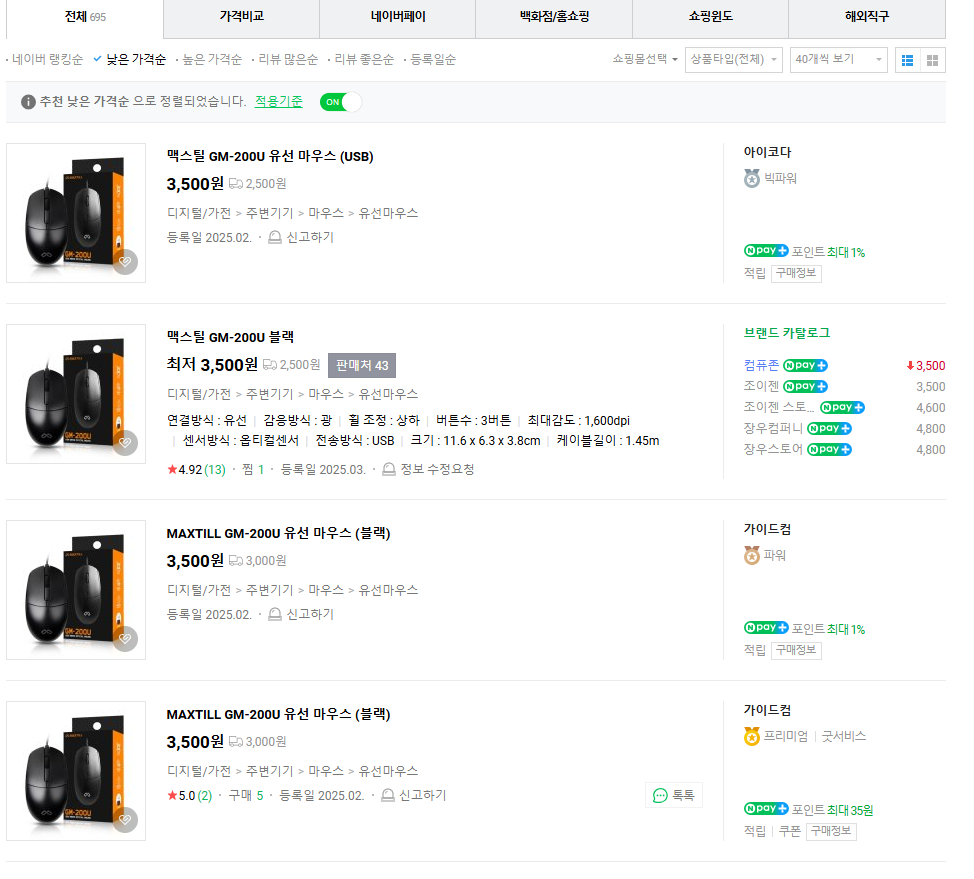
Task: Switch to list view layout icon
Action: point(908,60)
